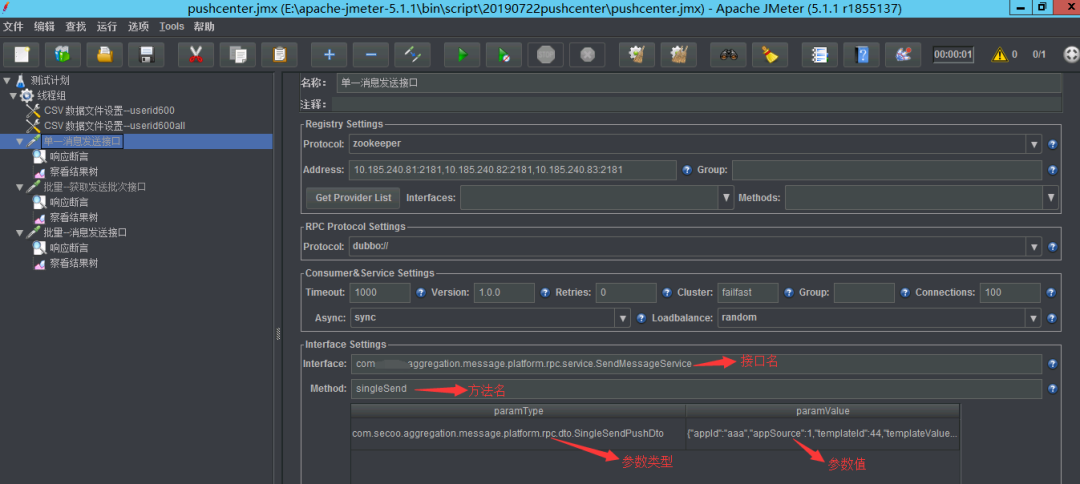The image size is (1080, 484).
Task: Open the 帮助 menu
Action: [204, 27]
